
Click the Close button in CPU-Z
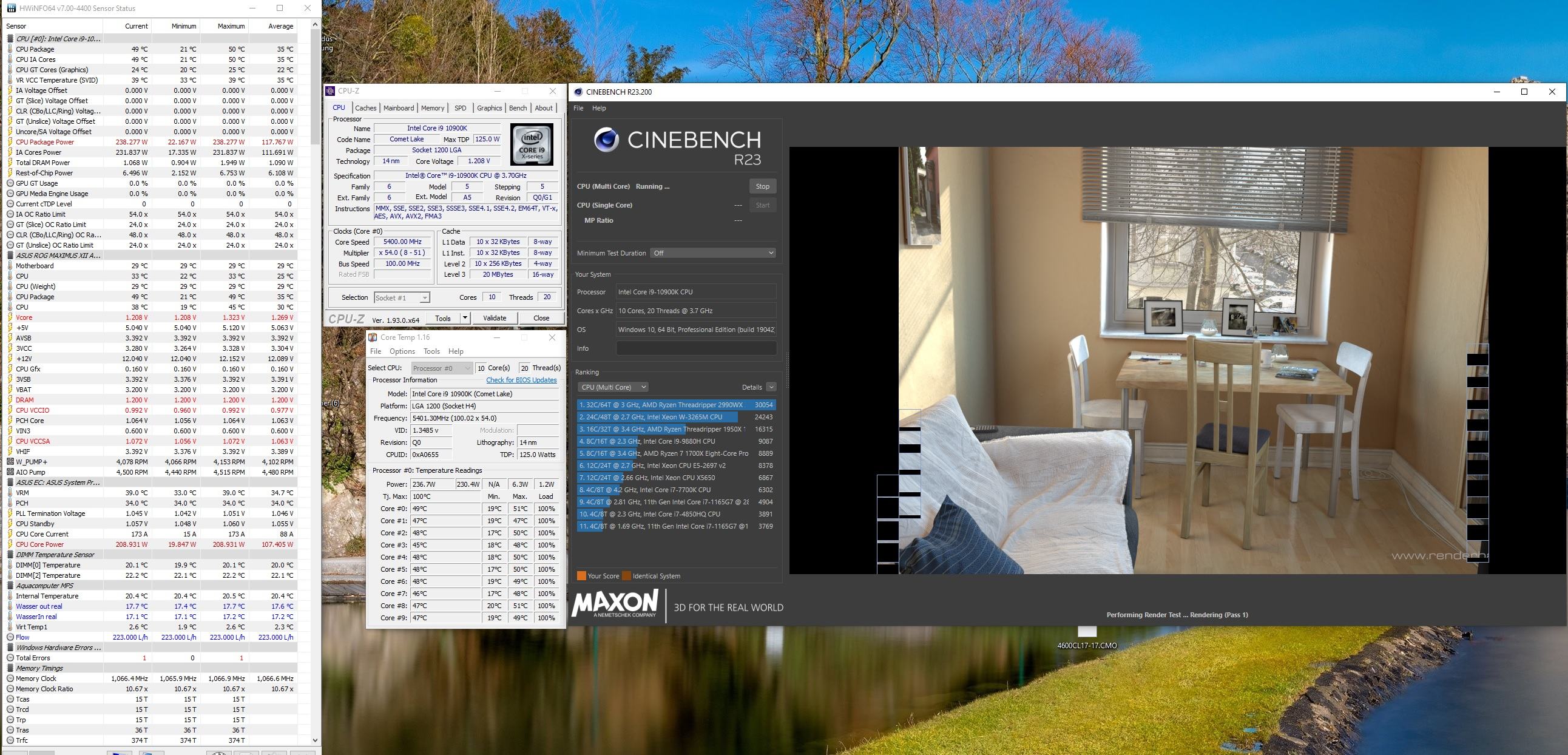pyautogui.click(x=541, y=318)
